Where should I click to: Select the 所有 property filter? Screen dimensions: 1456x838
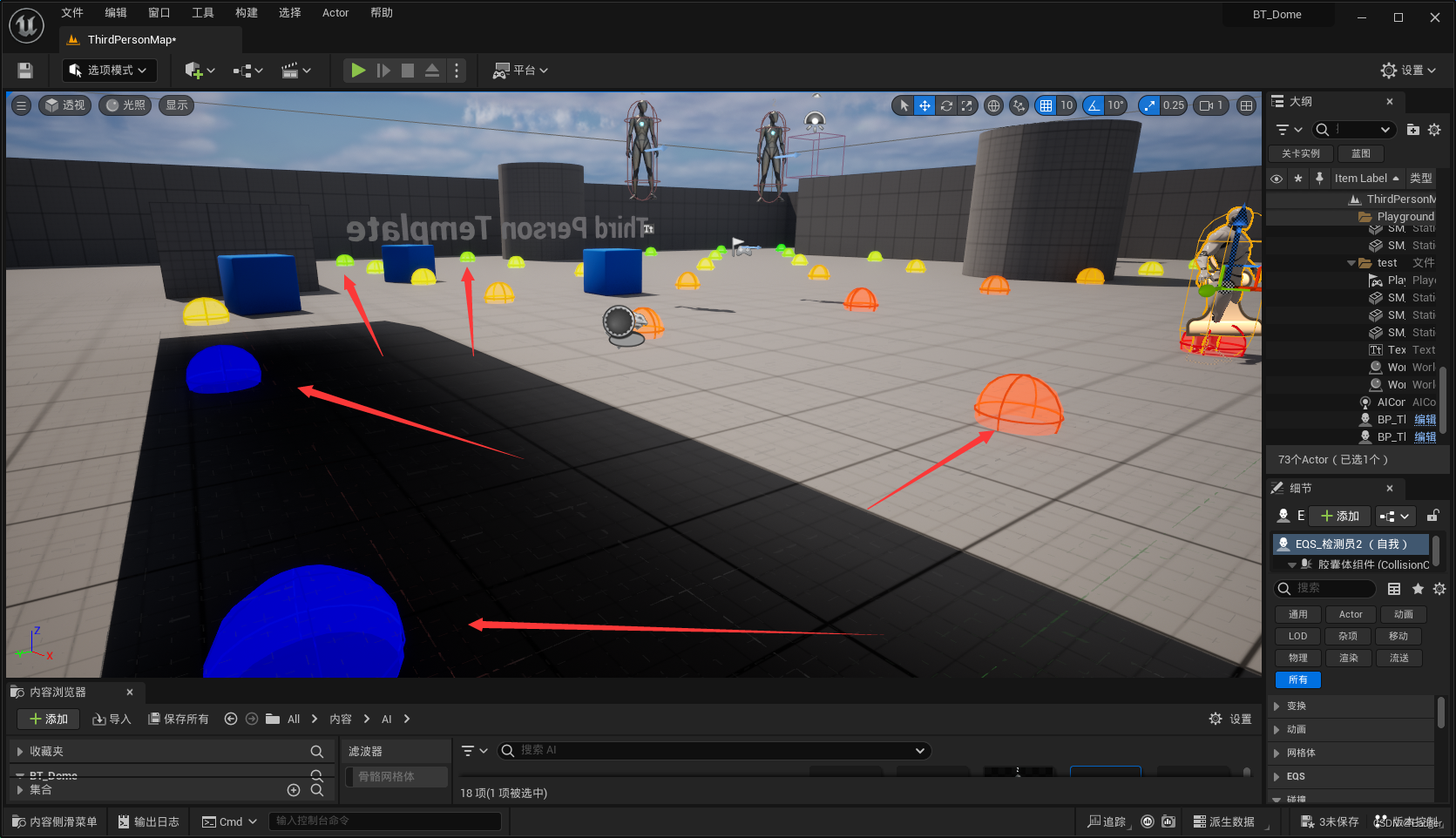(x=1298, y=679)
